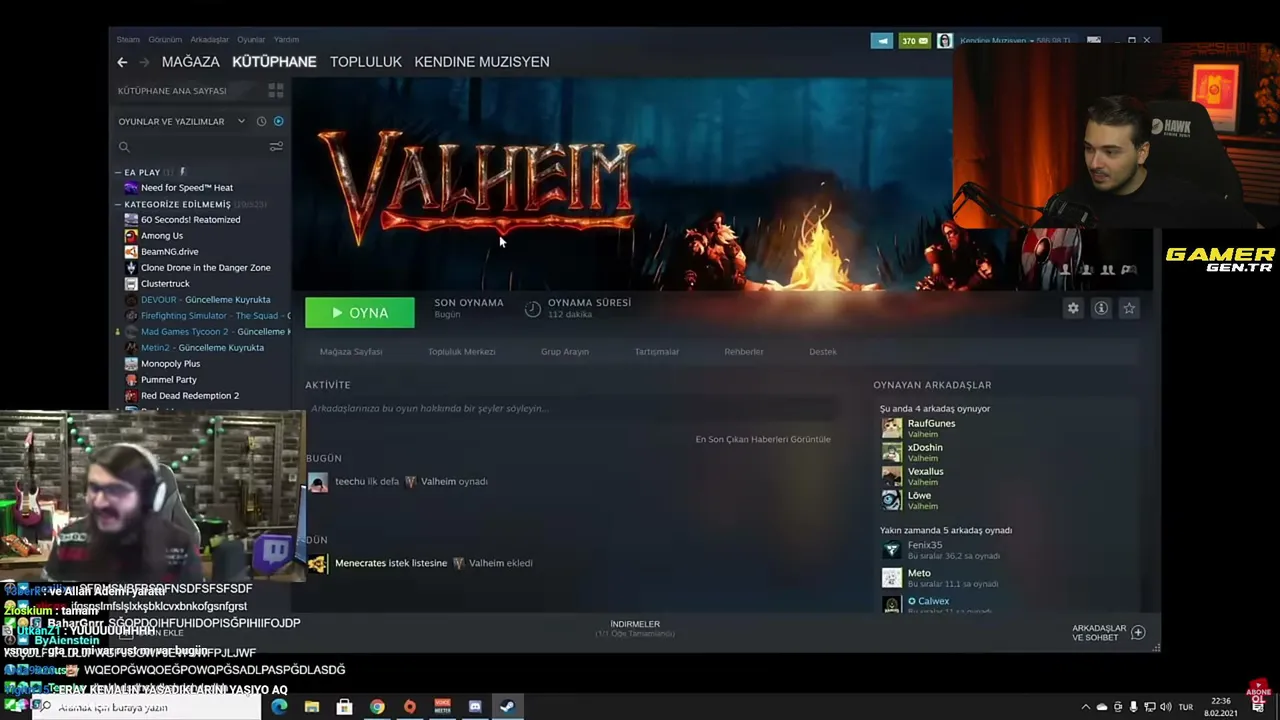Screen dimensions: 1280x720
Task: Switch library to grid view icon
Action: [x=276, y=91]
